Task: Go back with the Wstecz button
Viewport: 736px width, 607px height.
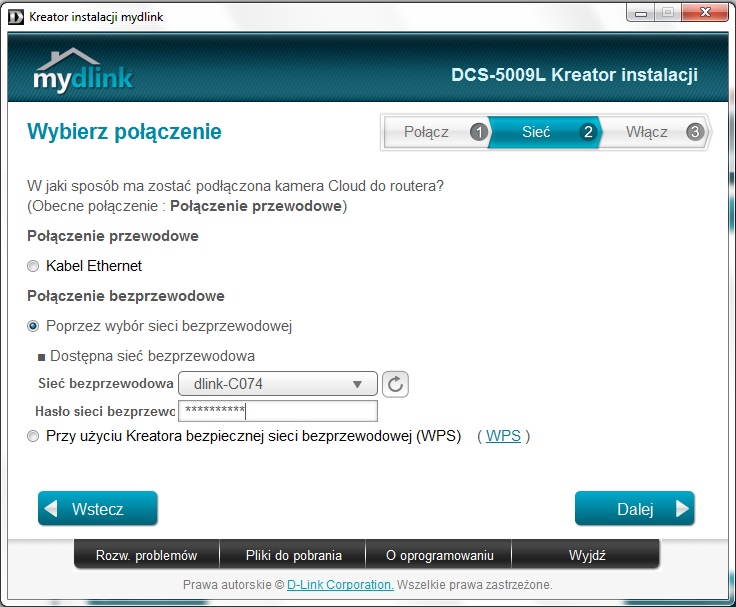Action: click(98, 508)
